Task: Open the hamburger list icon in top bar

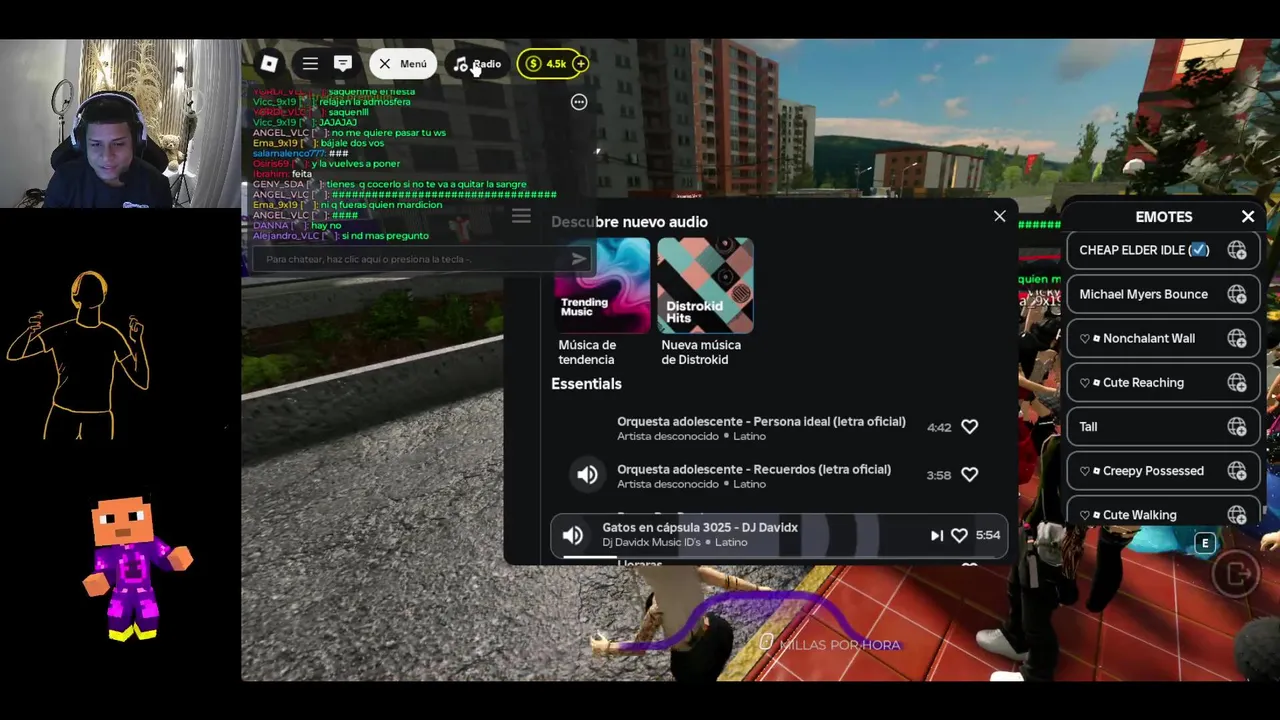Action: click(x=310, y=64)
